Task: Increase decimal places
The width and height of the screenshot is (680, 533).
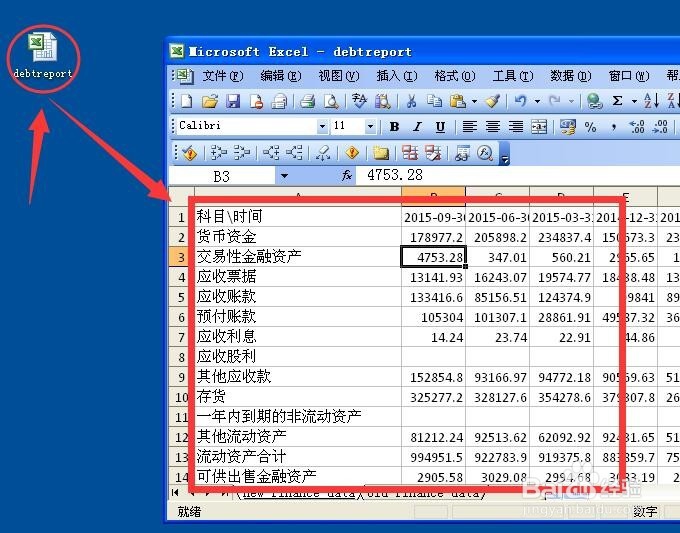Action: coord(637,127)
